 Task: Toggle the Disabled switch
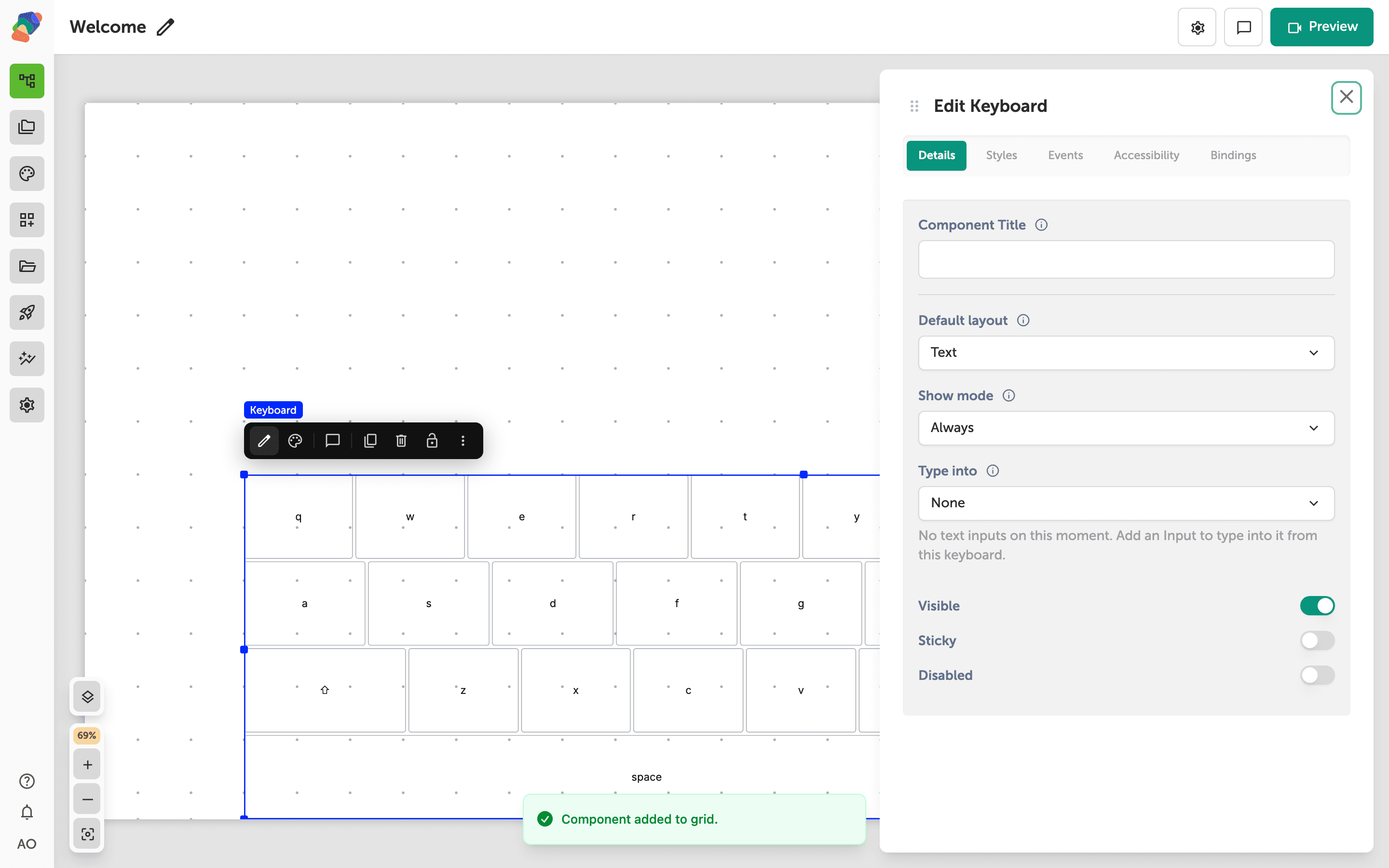[x=1317, y=675]
